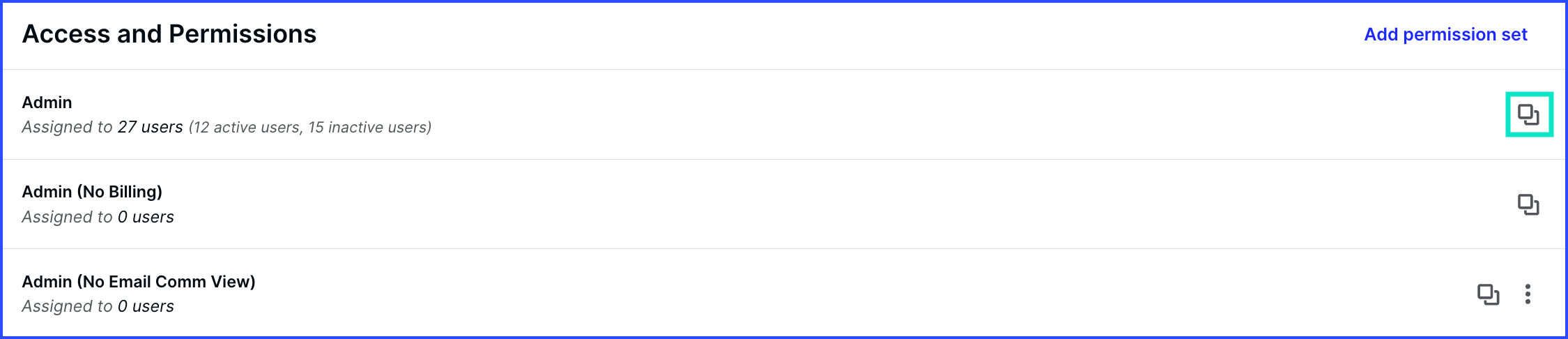Viewport: 1568px width, 339px height.
Task: Click 0 users under Admin (No Billing)
Action: point(146,217)
